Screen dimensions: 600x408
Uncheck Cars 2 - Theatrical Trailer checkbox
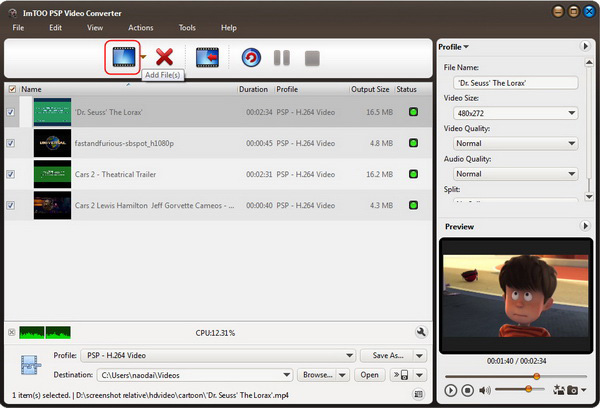[11, 174]
